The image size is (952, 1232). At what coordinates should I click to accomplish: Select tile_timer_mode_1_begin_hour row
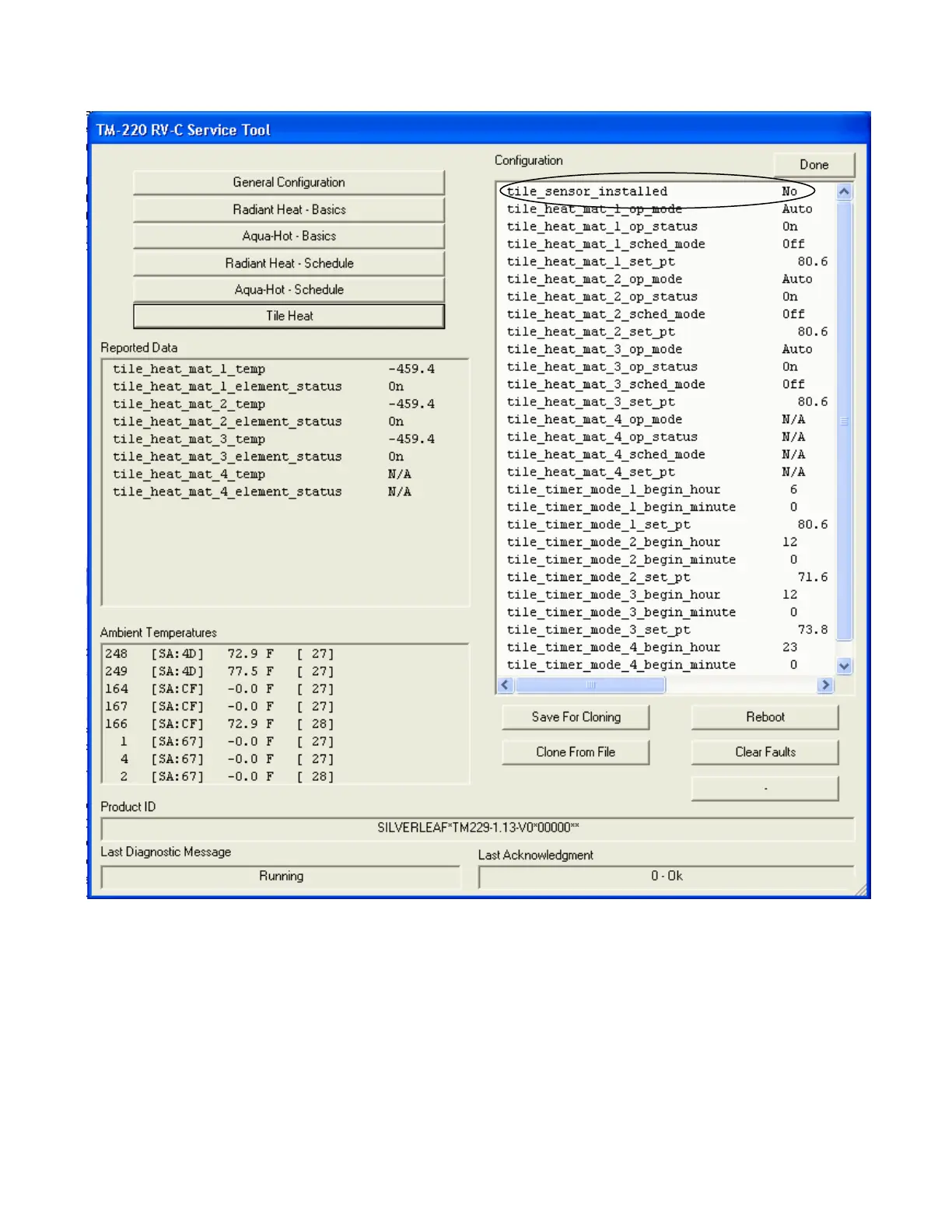click(666, 489)
